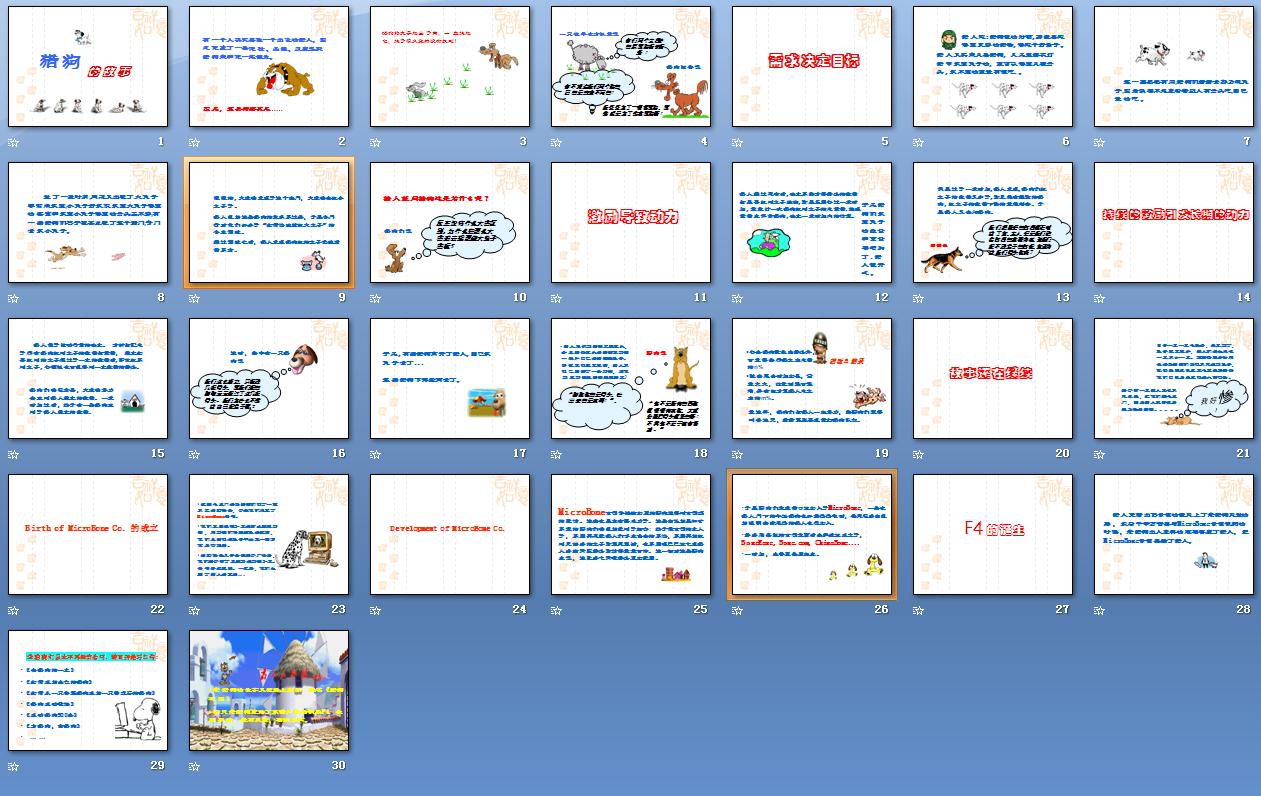Screen dimensions: 1261x796
Task: Preview slide 20 using its star icon
Action: coord(918,455)
